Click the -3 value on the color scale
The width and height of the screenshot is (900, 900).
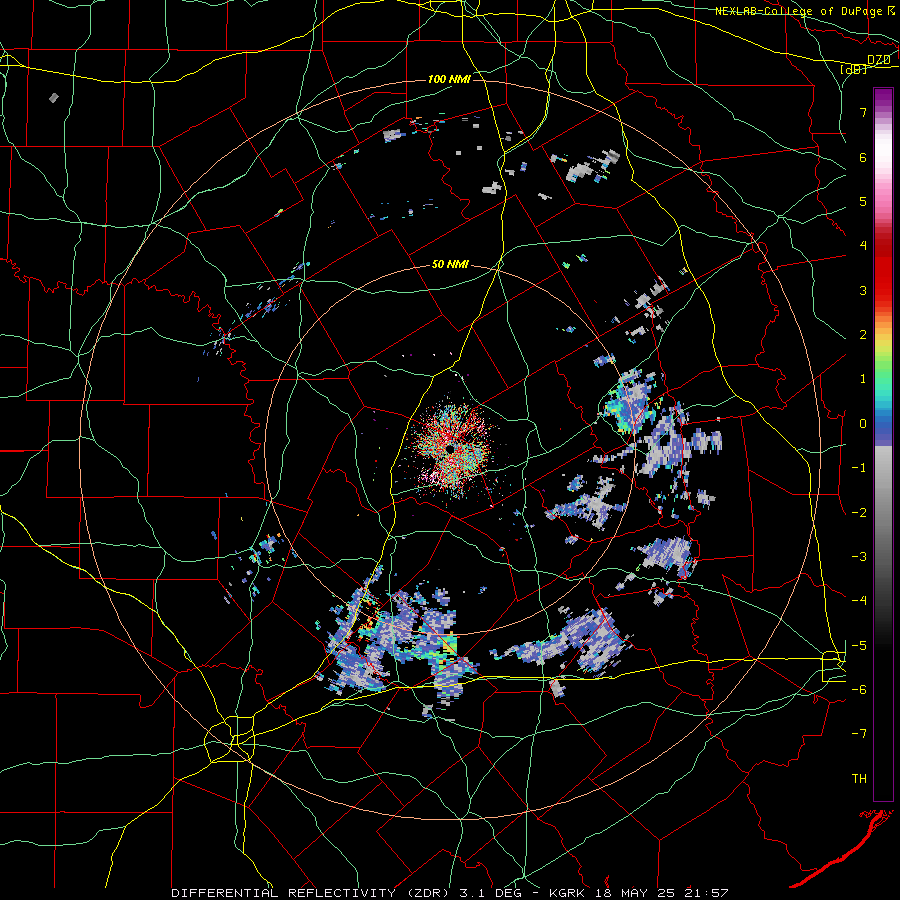tap(859, 557)
